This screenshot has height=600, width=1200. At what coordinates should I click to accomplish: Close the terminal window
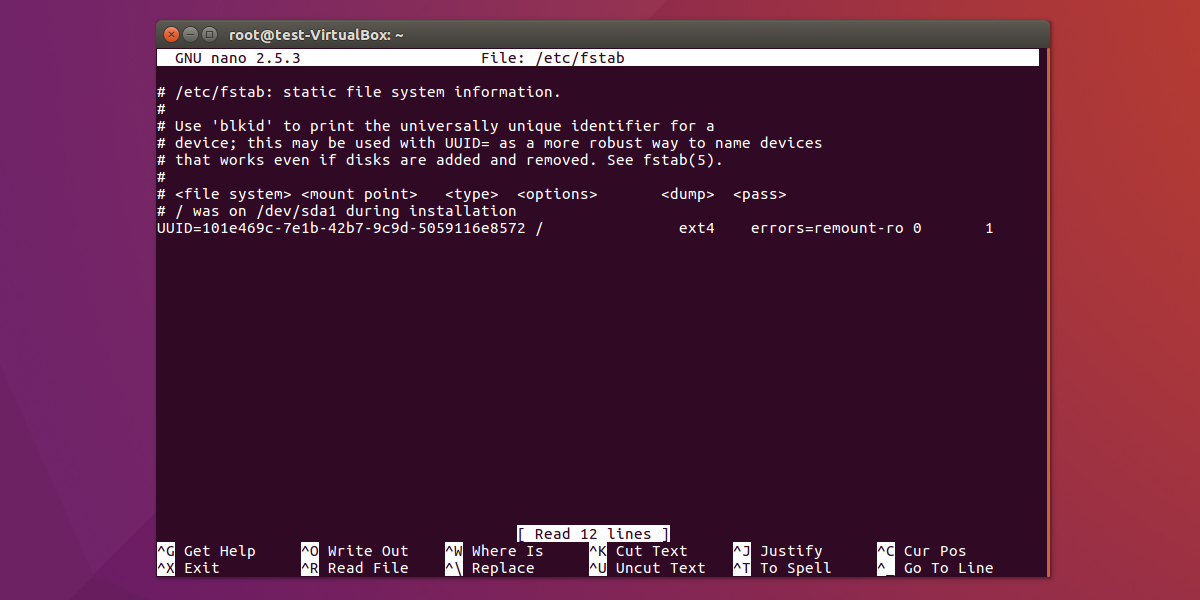click(x=170, y=33)
